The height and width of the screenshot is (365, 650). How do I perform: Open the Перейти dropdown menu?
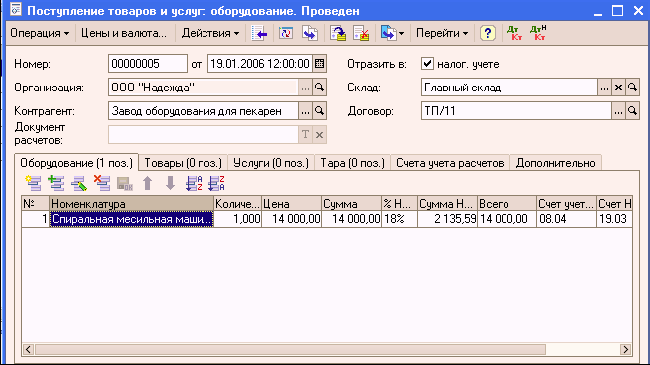(x=442, y=33)
